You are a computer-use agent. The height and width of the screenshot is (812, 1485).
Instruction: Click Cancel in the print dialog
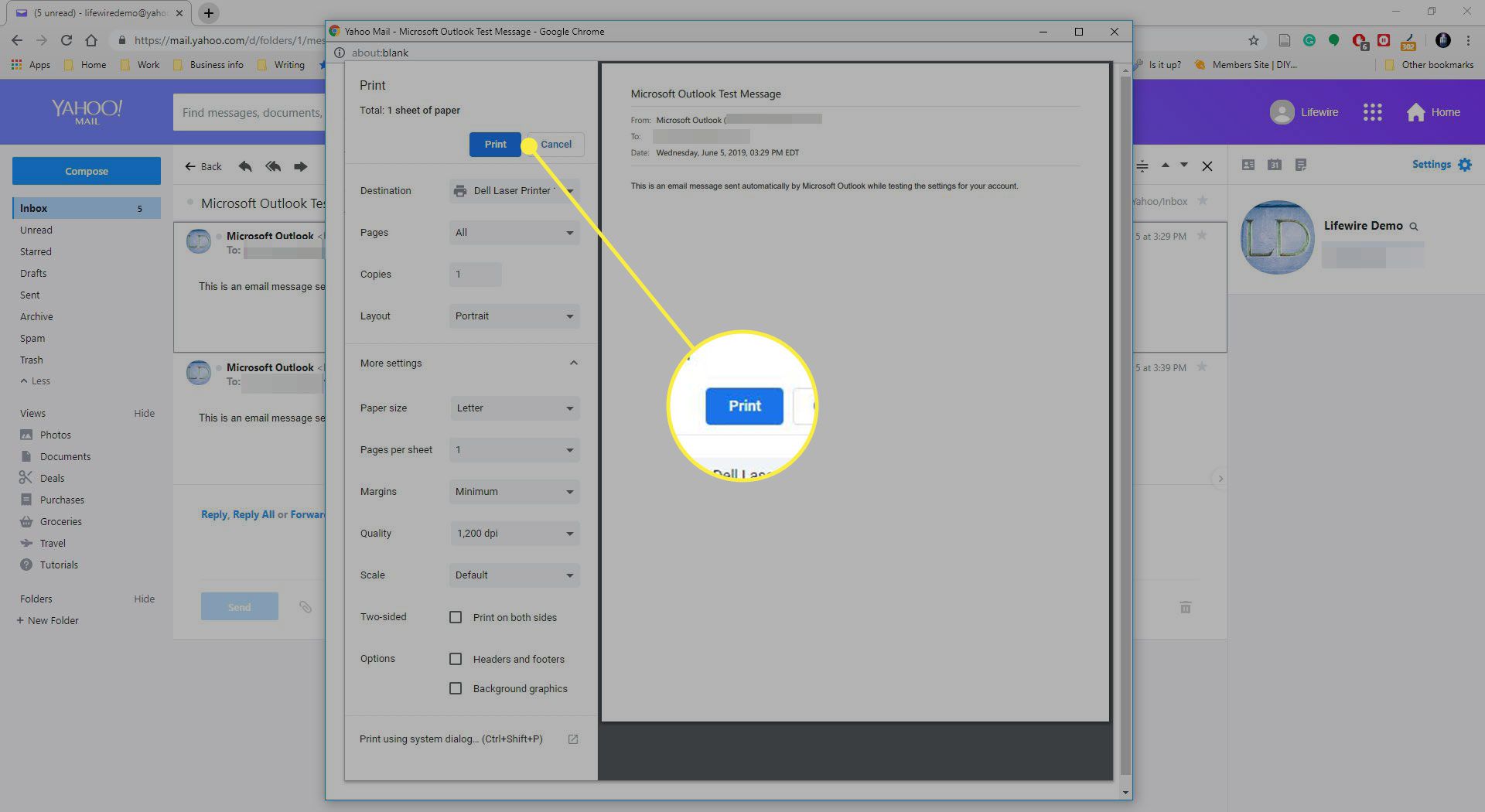tap(556, 145)
